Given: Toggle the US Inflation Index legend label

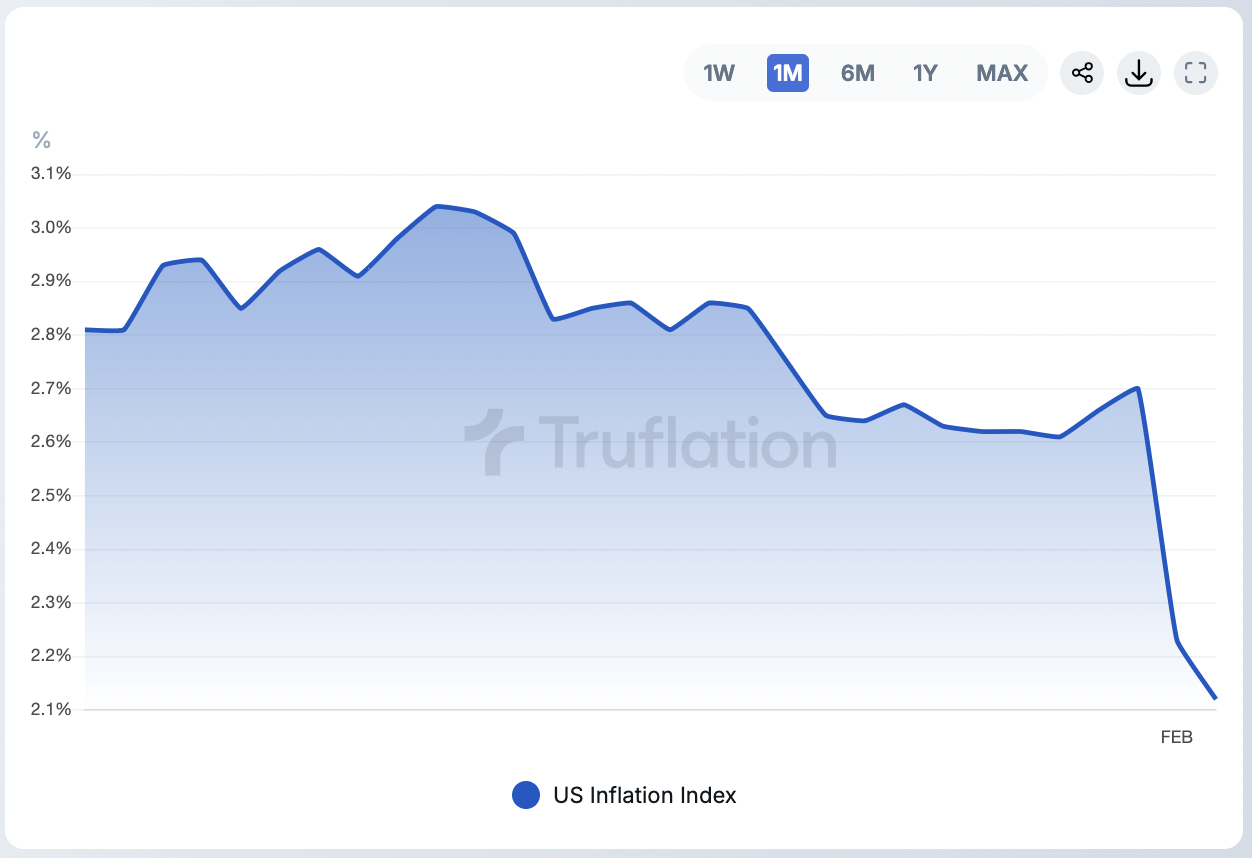Looking at the screenshot, I should coord(645,795).
